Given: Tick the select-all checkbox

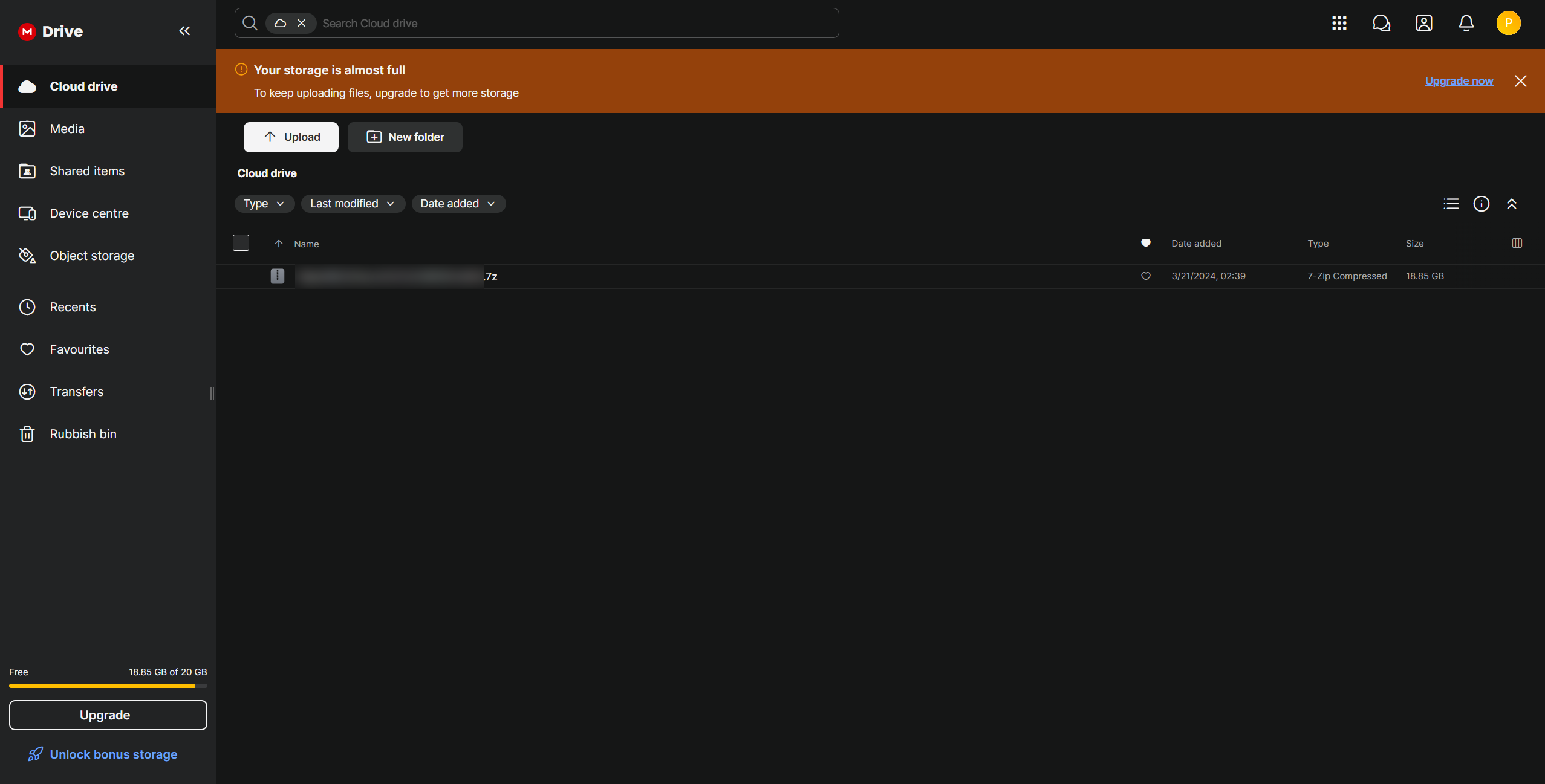Looking at the screenshot, I should (x=241, y=243).
